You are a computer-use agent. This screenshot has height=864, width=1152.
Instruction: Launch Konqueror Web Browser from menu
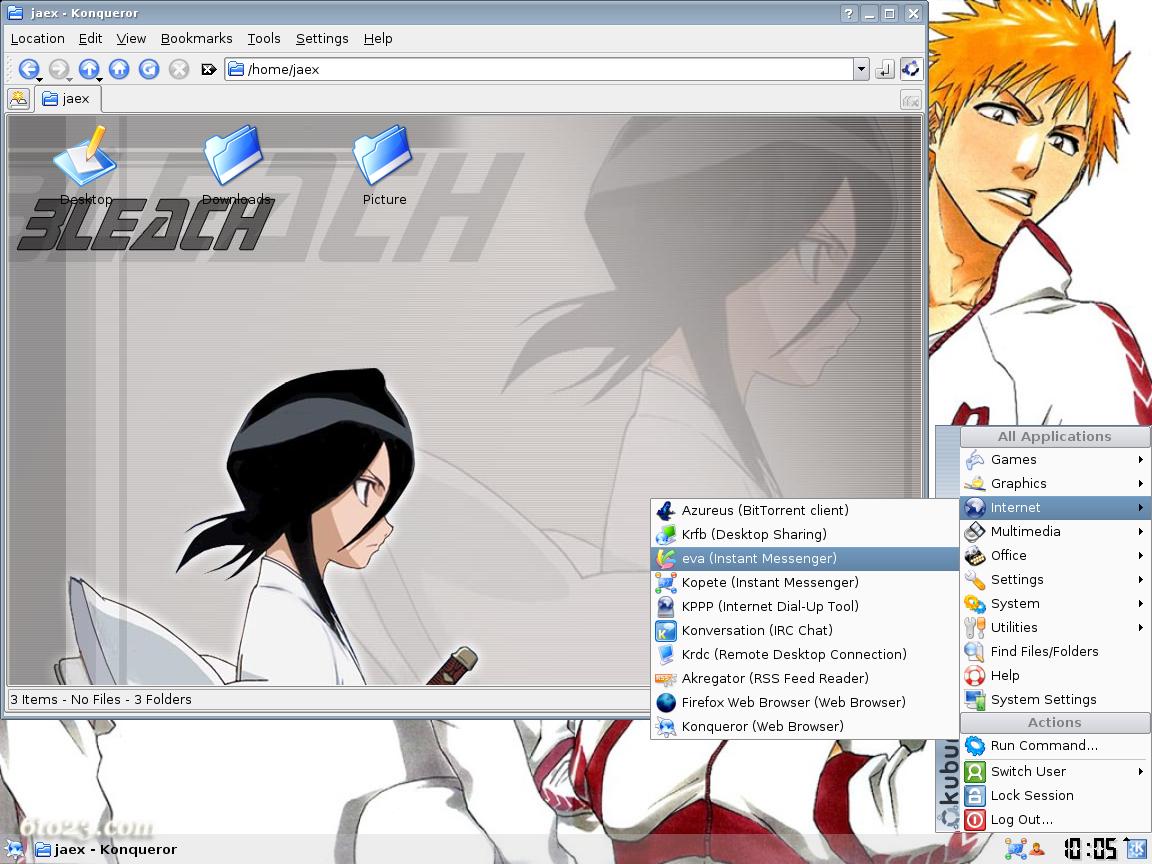click(804, 727)
